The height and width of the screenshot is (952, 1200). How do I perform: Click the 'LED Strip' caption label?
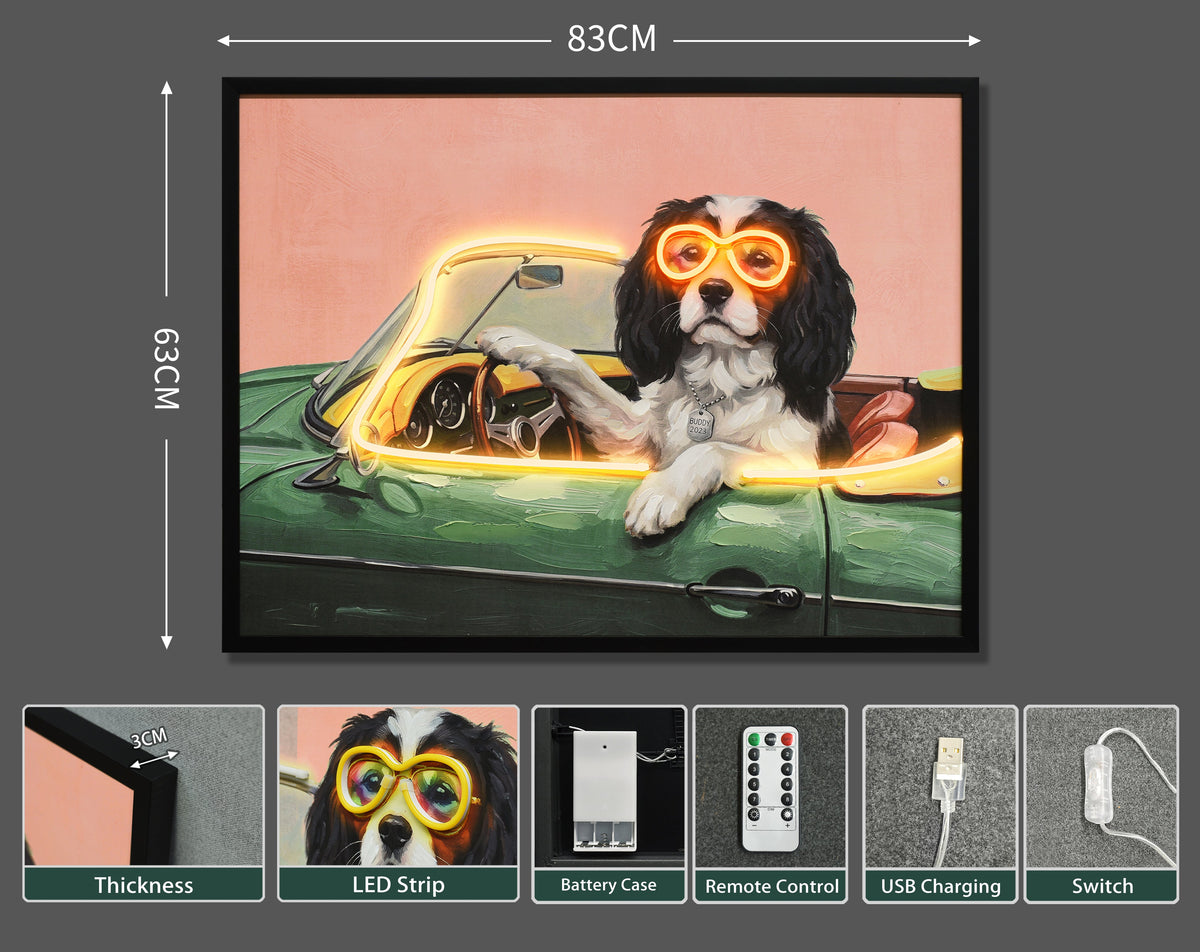click(398, 885)
